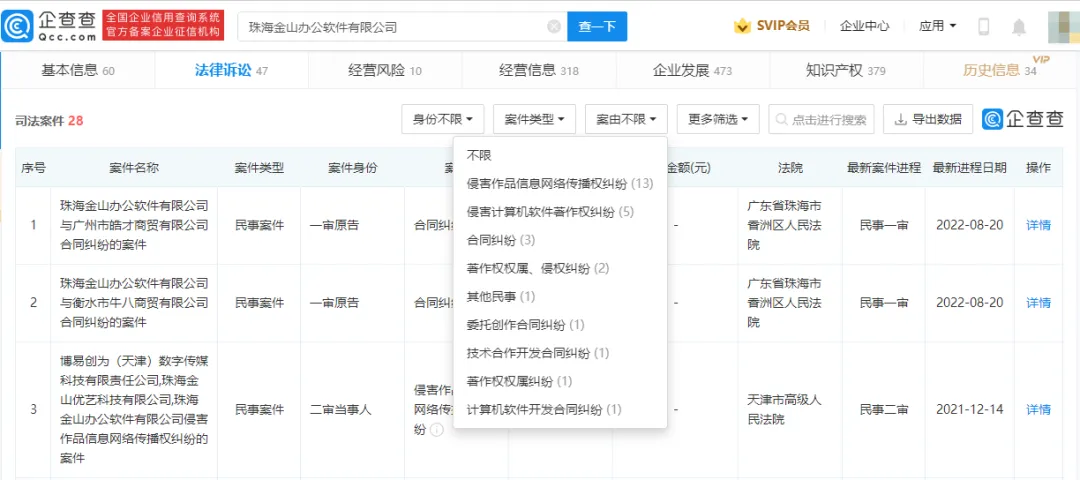Select 技术合作开发合同纠纷 (1) option
Image resolution: width=1080 pixels, height=480 pixels.
[x=560, y=353]
